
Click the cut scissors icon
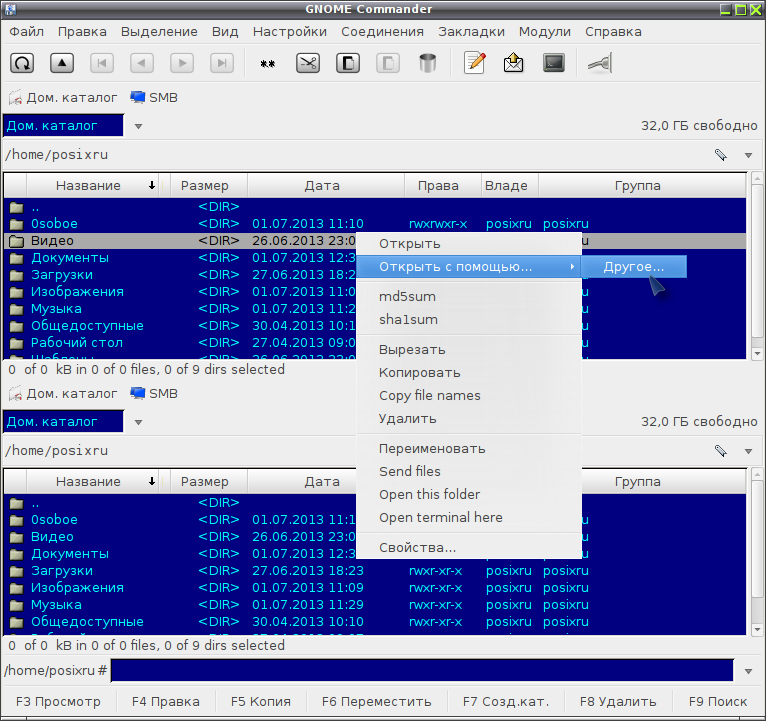308,63
